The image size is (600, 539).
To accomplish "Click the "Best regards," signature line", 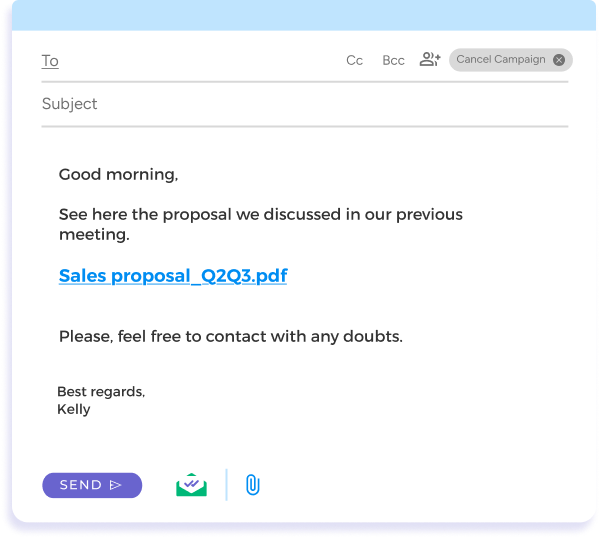I will [x=101, y=392].
